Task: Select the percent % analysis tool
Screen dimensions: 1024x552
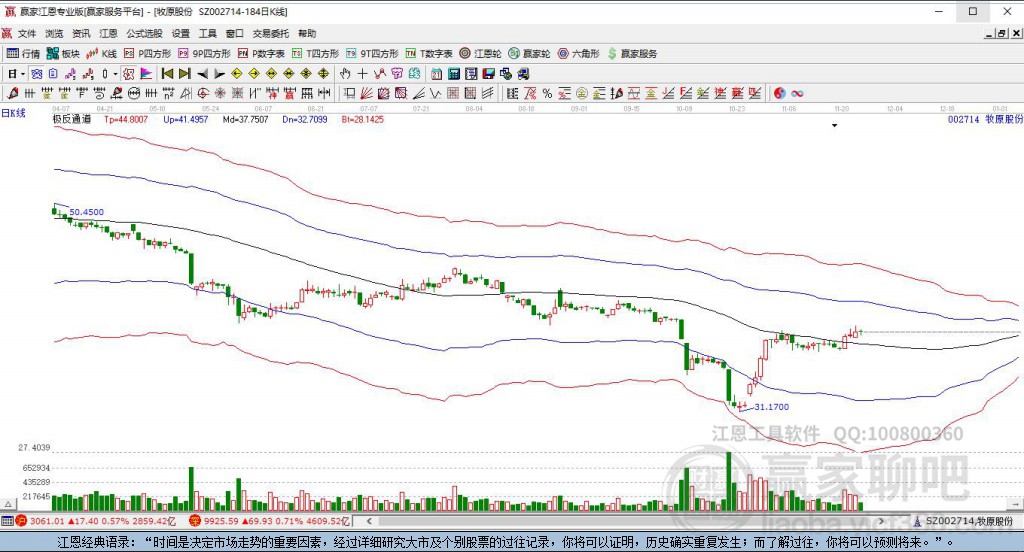Action: tap(547, 93)
